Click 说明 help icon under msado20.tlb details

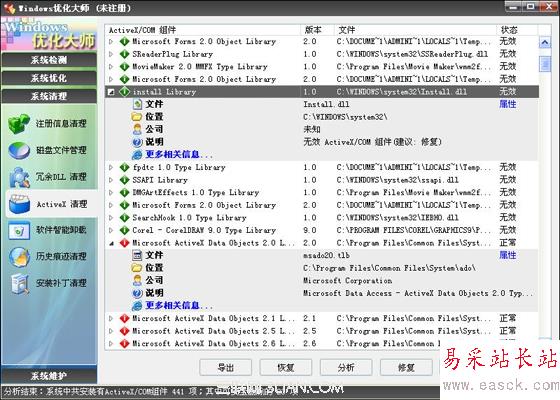coord(137,293)
